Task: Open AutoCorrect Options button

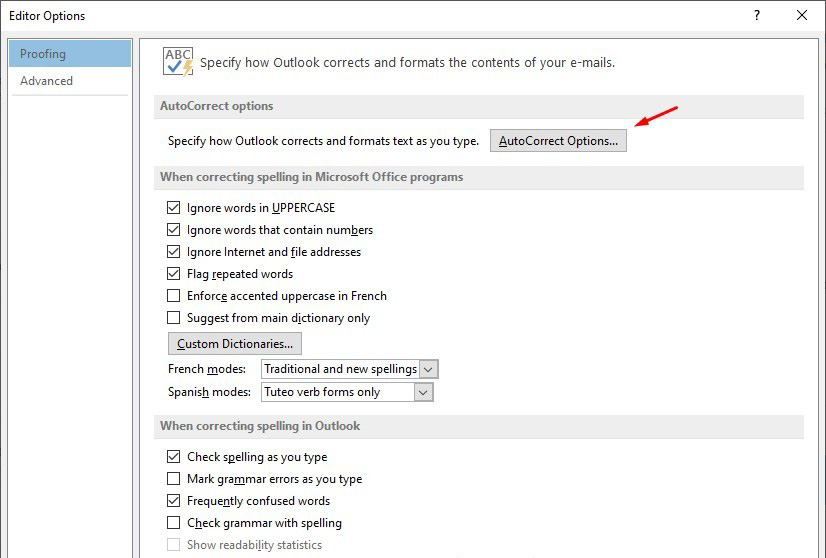Action: pyautogui.click(x=558, y=141)
